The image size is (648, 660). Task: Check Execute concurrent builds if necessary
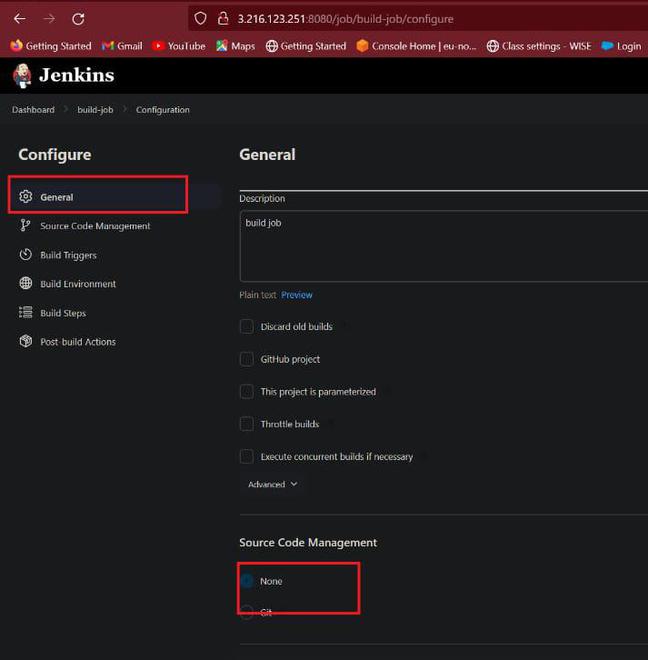tap(247, 456)
